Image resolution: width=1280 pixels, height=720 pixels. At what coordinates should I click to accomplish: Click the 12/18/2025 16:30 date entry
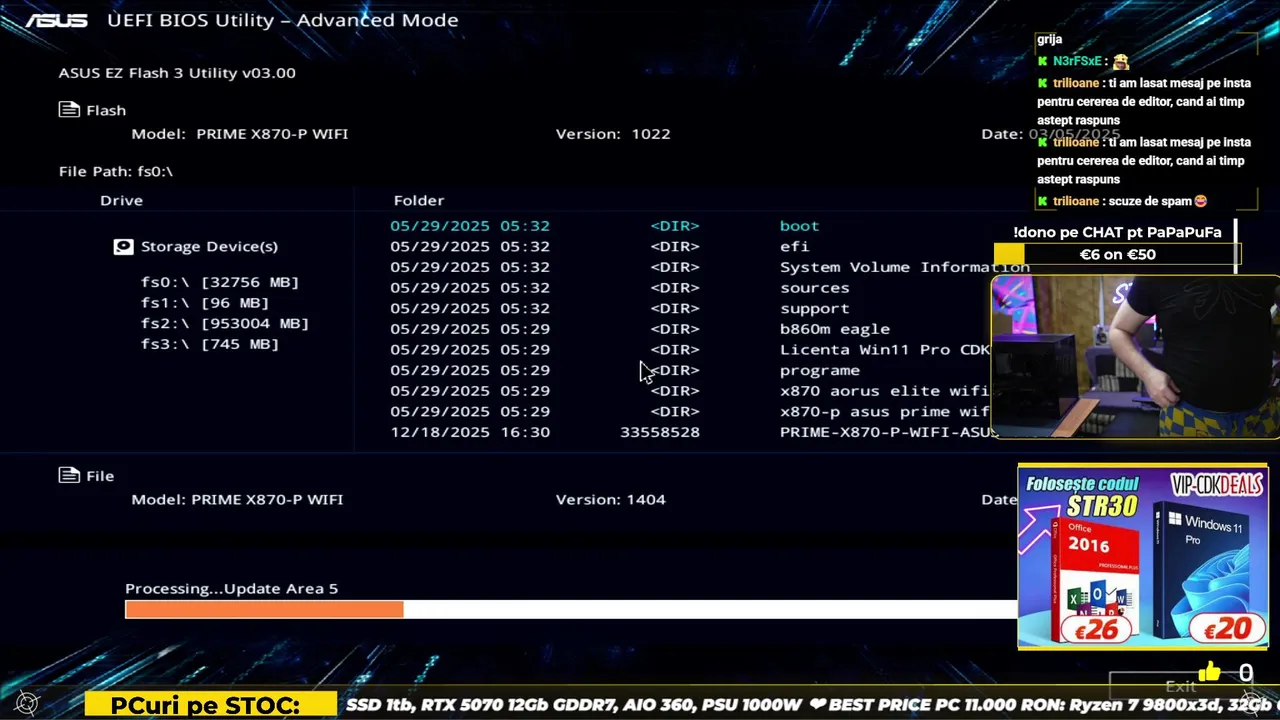470,432
